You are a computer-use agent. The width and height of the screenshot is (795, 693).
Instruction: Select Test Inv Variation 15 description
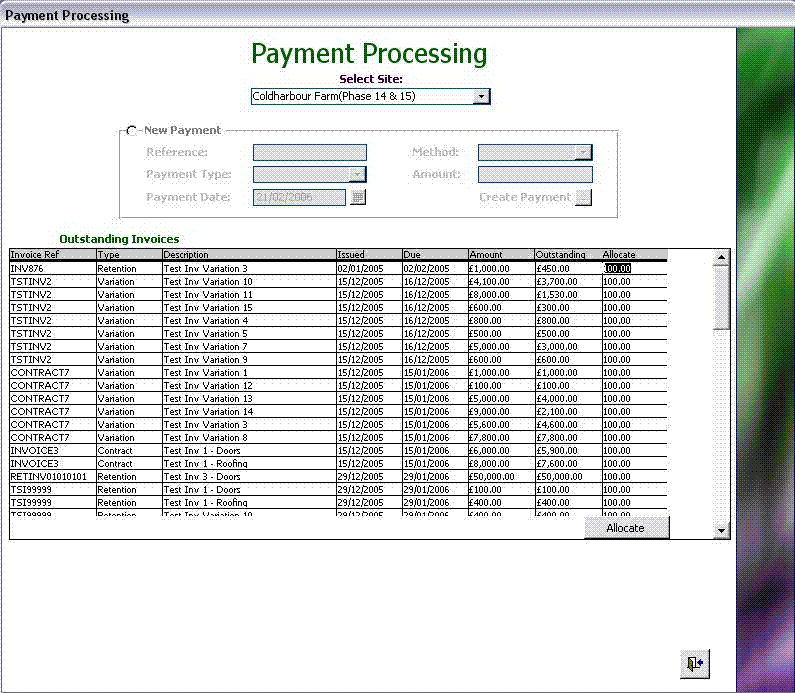tap(208, 308)
